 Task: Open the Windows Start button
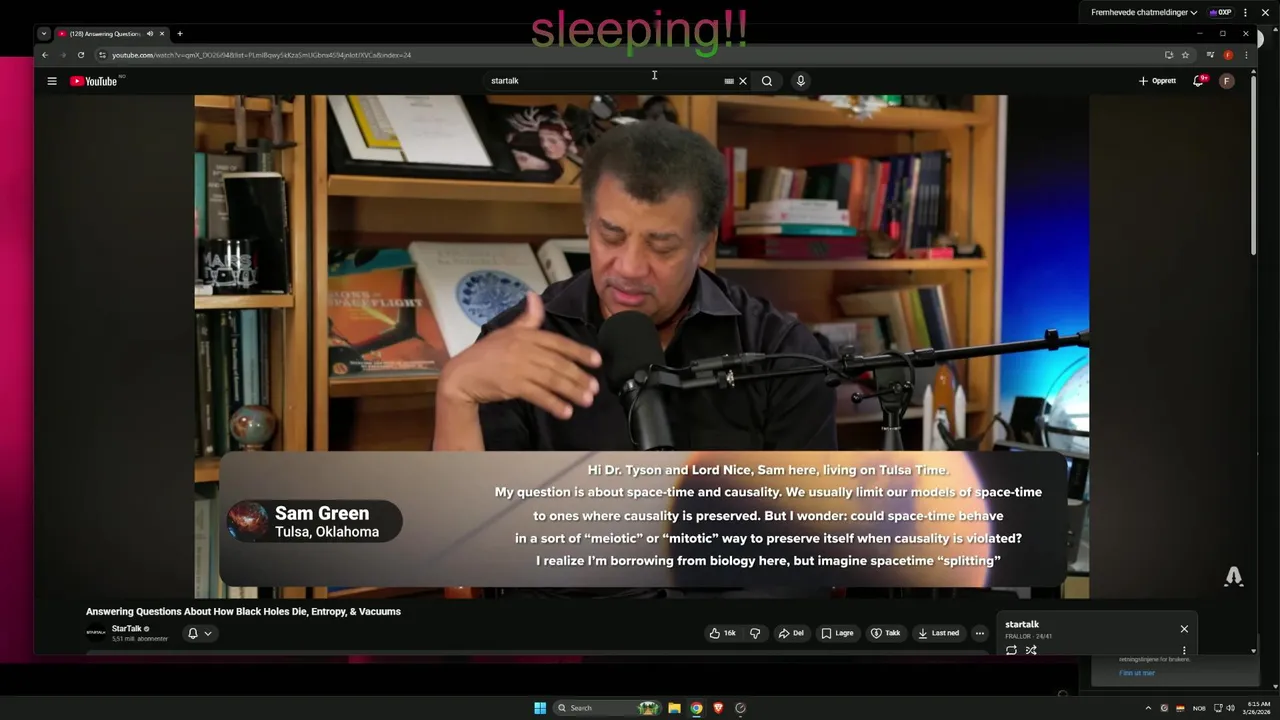pyautogui.click(x=540, y=708)
